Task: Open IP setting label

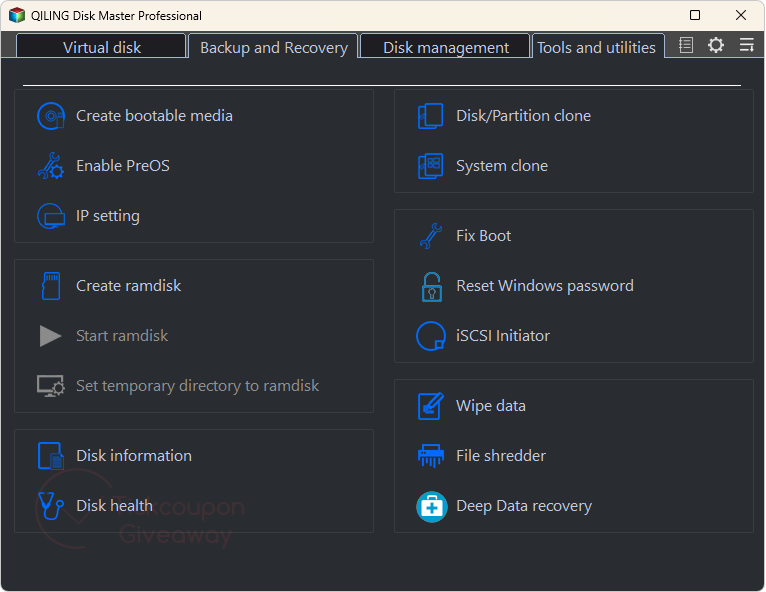Action: [108, 216]
